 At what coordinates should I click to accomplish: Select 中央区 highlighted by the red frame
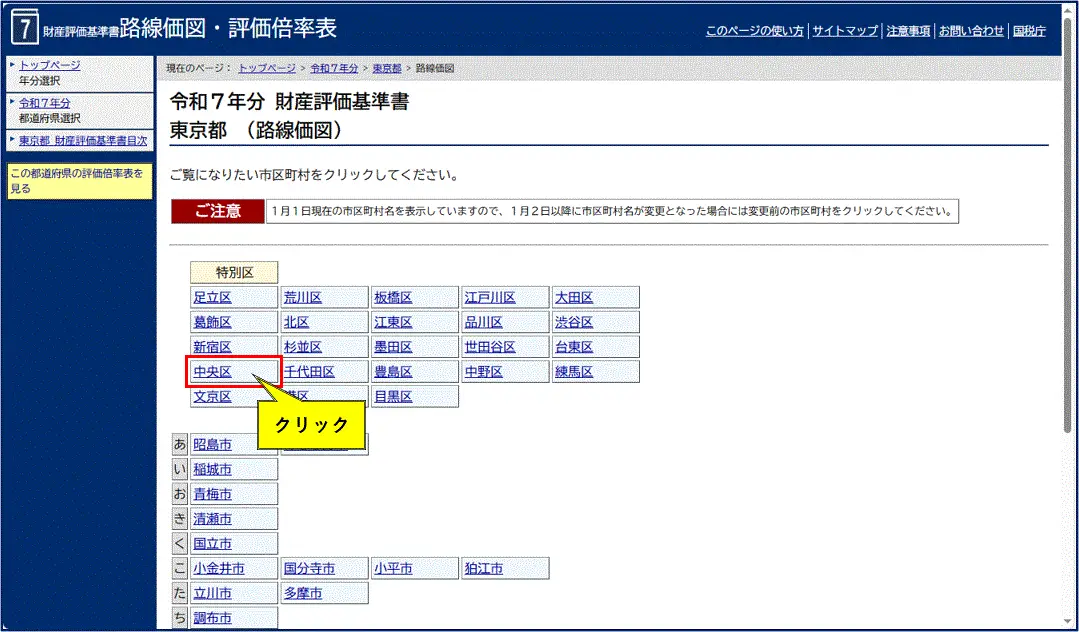(x=213, y=371)
